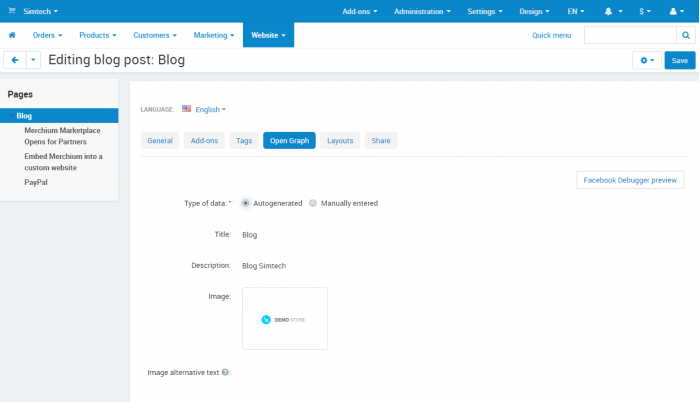
Task: Click the image alternative text help icon
Action: click(225, 372)
